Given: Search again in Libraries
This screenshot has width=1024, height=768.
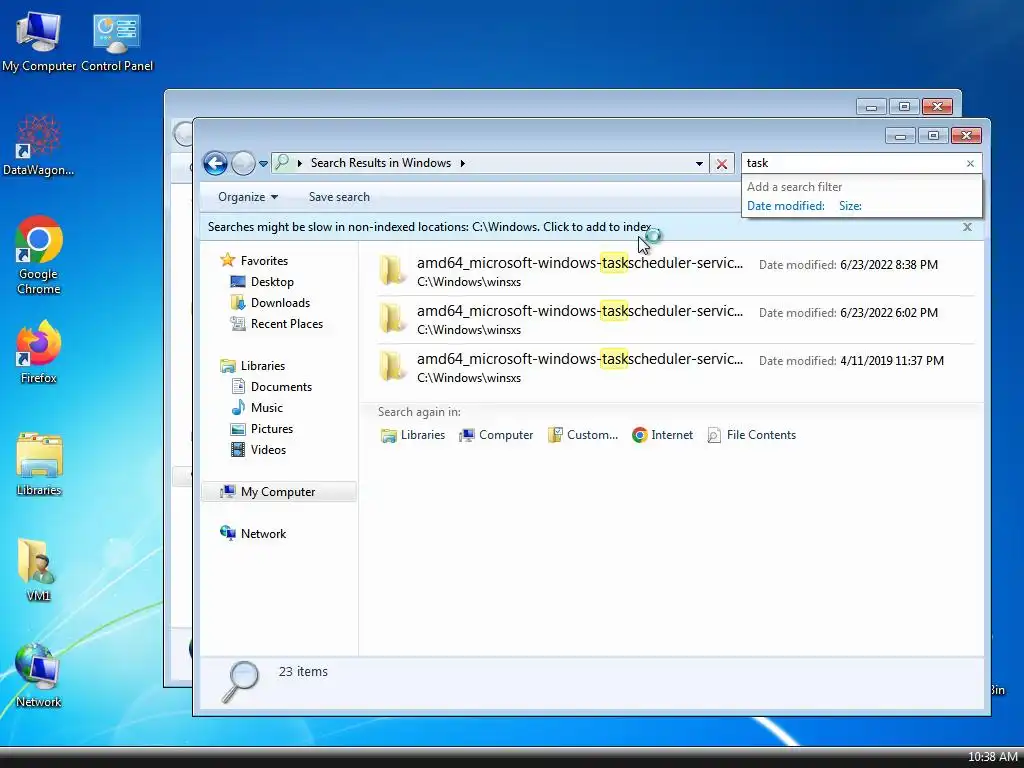Looking at the screenshot, I should [413, 435].
